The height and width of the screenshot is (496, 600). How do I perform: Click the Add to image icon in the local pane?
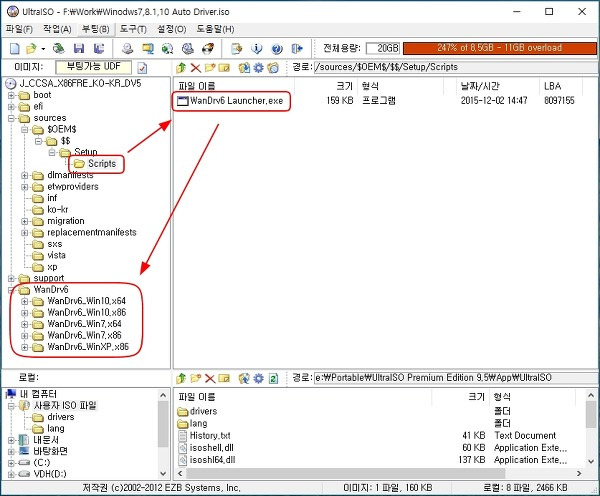point(244,379)
